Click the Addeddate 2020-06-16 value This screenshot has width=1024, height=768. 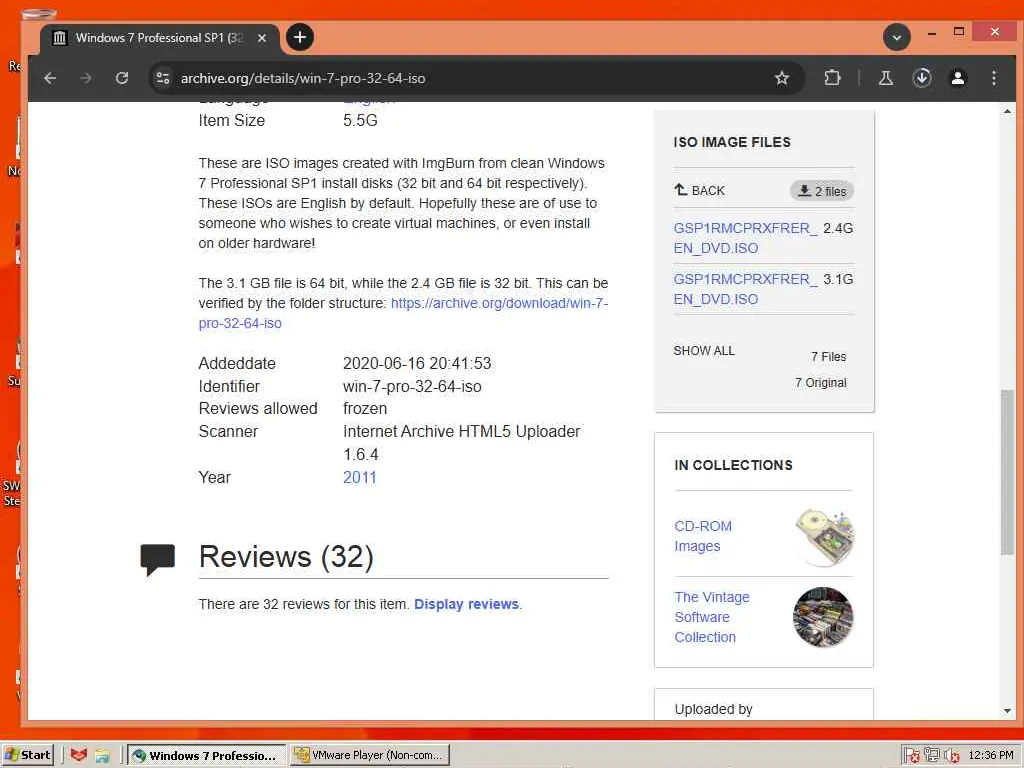click(417, 364)
